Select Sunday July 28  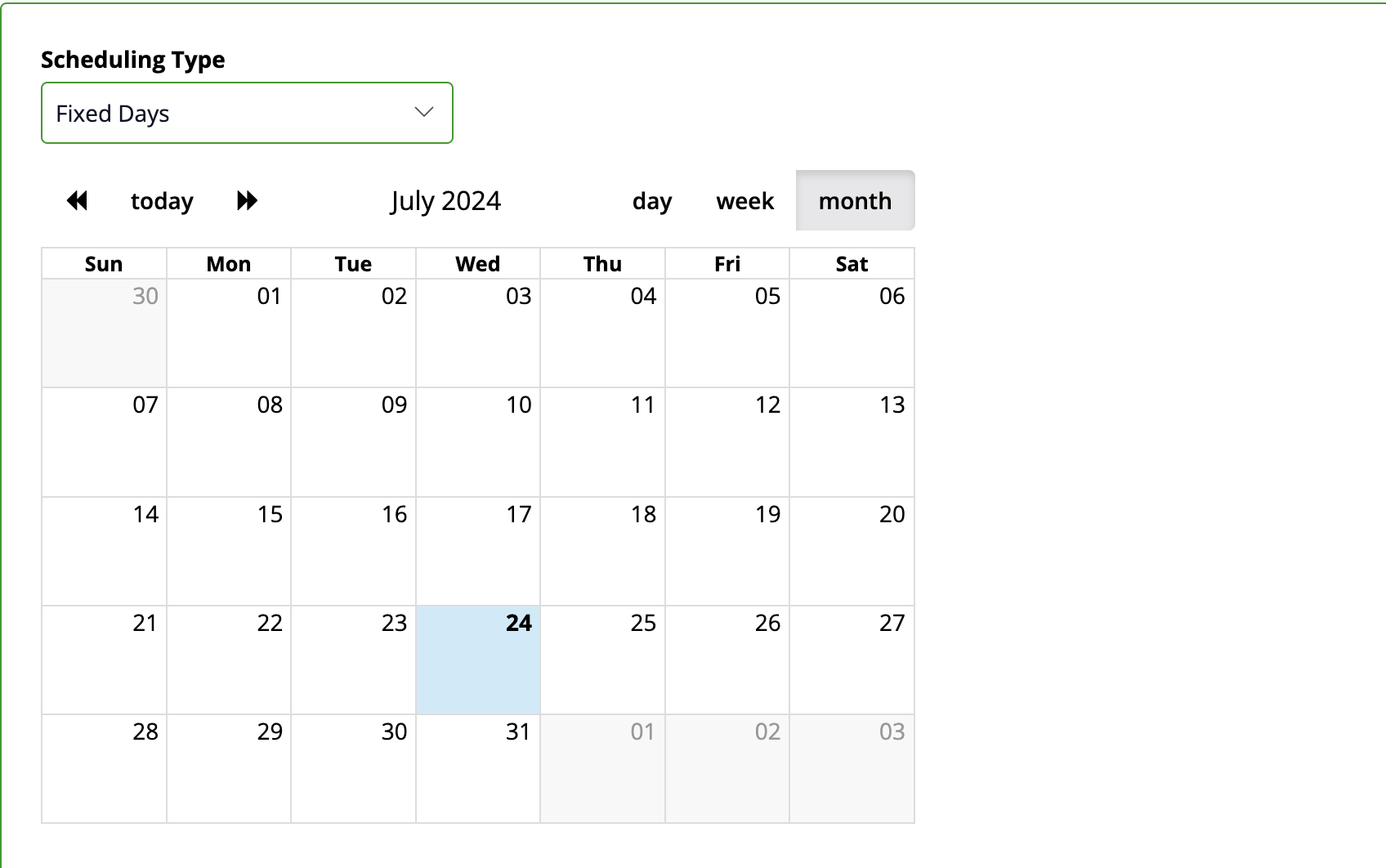pos(105,769)
